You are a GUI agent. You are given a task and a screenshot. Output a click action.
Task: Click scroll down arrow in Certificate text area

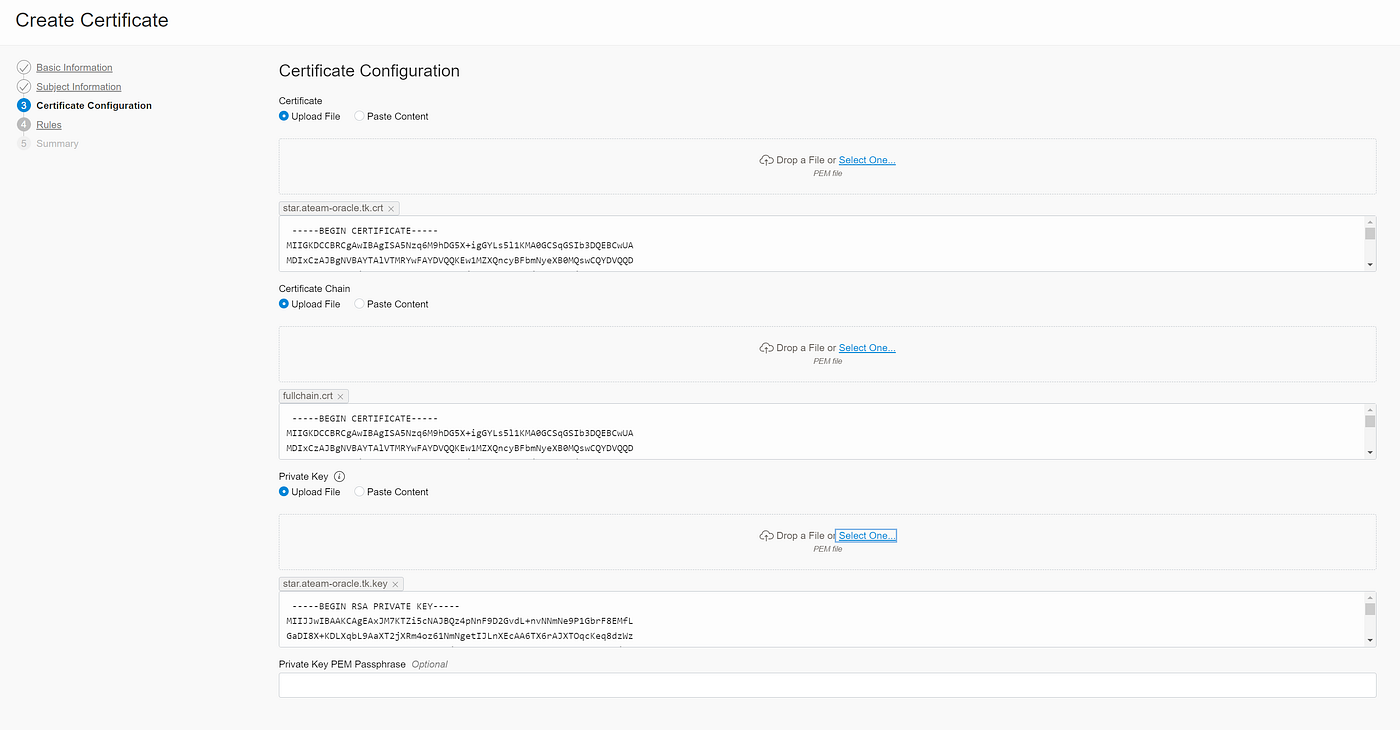1370,265
